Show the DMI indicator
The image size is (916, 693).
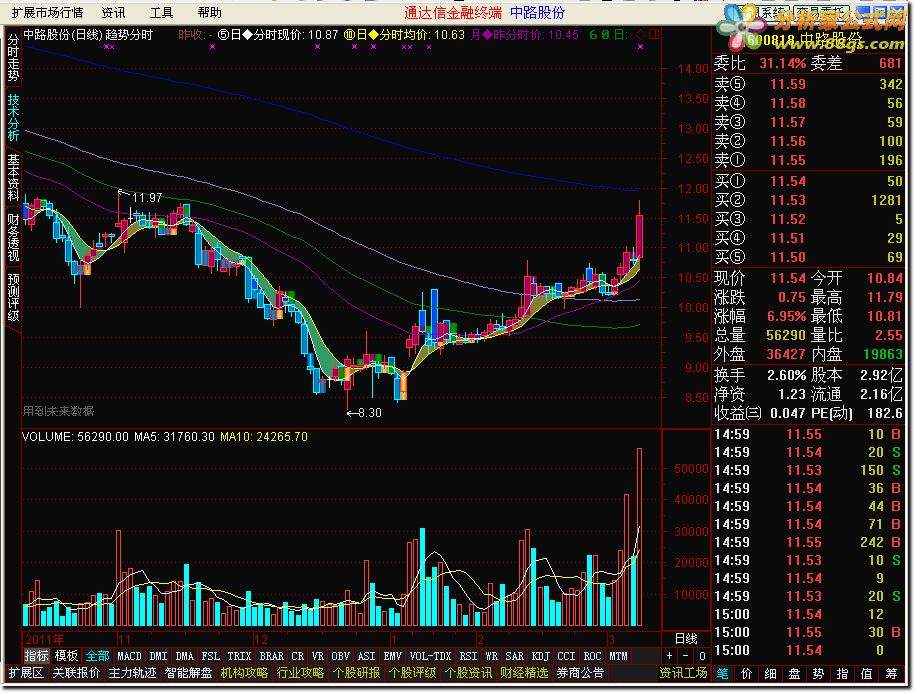point(158,656)
